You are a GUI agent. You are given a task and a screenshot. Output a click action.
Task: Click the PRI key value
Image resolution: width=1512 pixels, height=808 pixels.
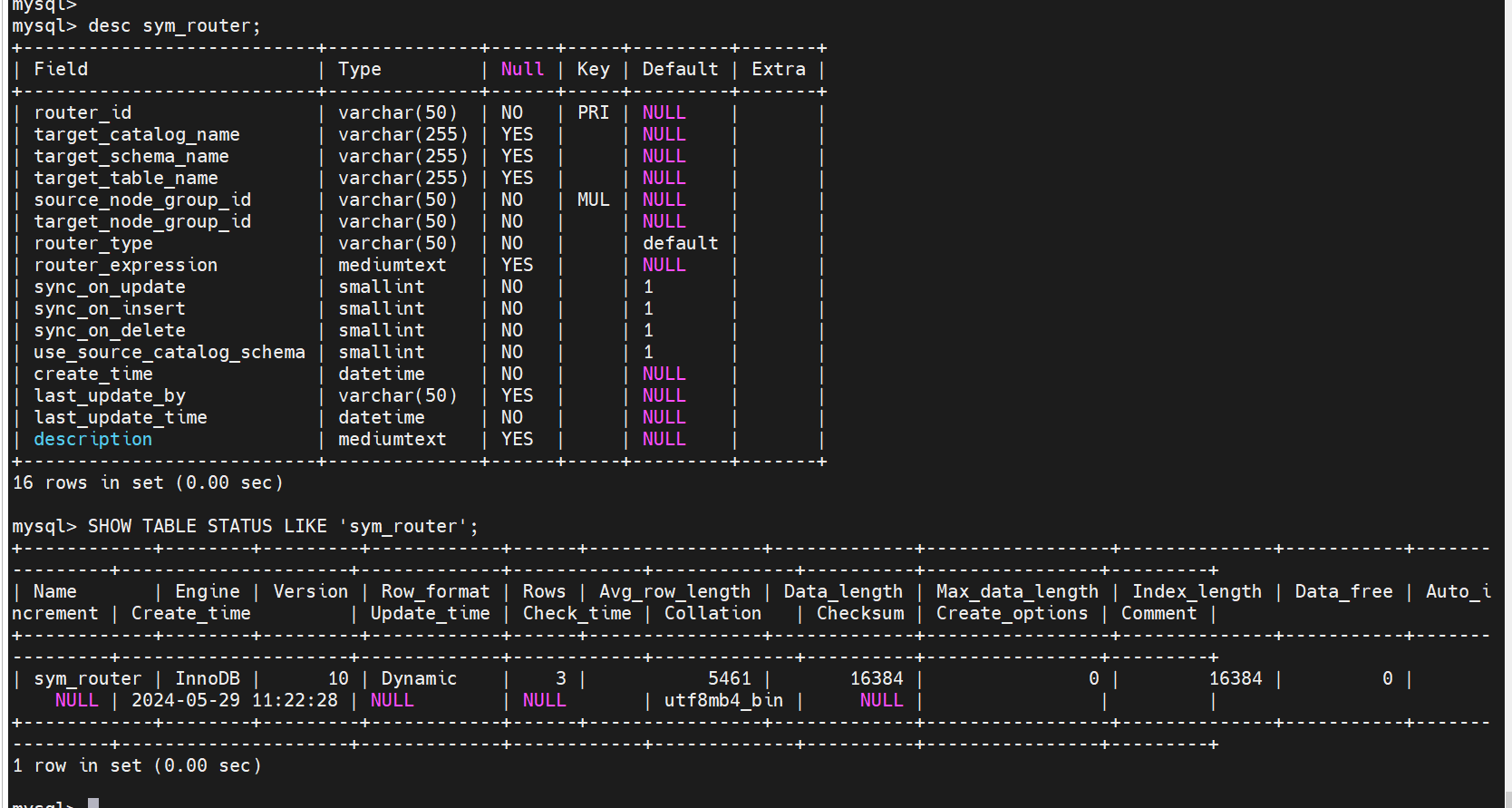(x=593, y=113)
